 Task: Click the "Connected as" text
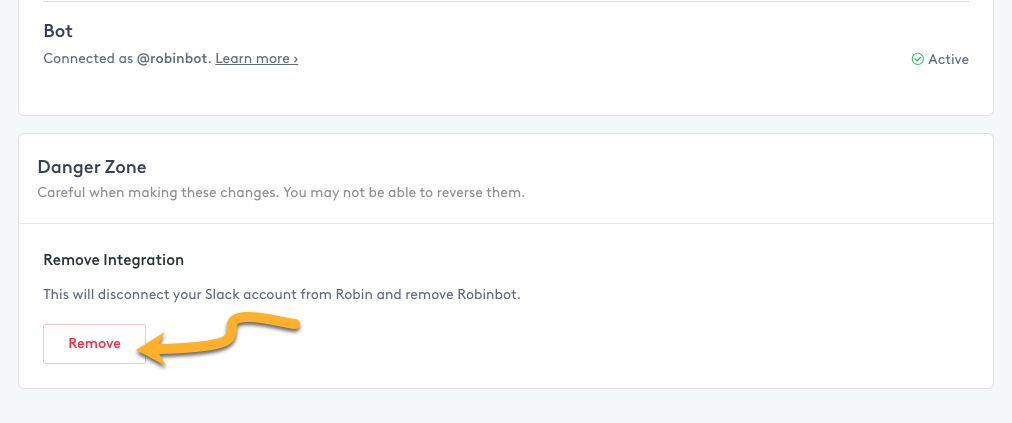[x=88, y=59]
